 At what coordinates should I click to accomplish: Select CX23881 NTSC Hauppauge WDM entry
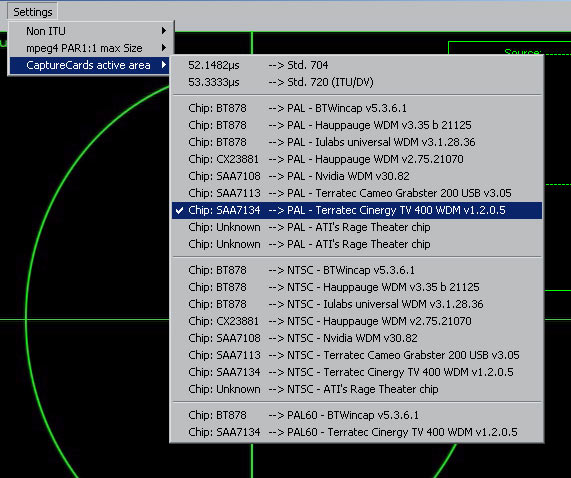[x=357, y=321]
